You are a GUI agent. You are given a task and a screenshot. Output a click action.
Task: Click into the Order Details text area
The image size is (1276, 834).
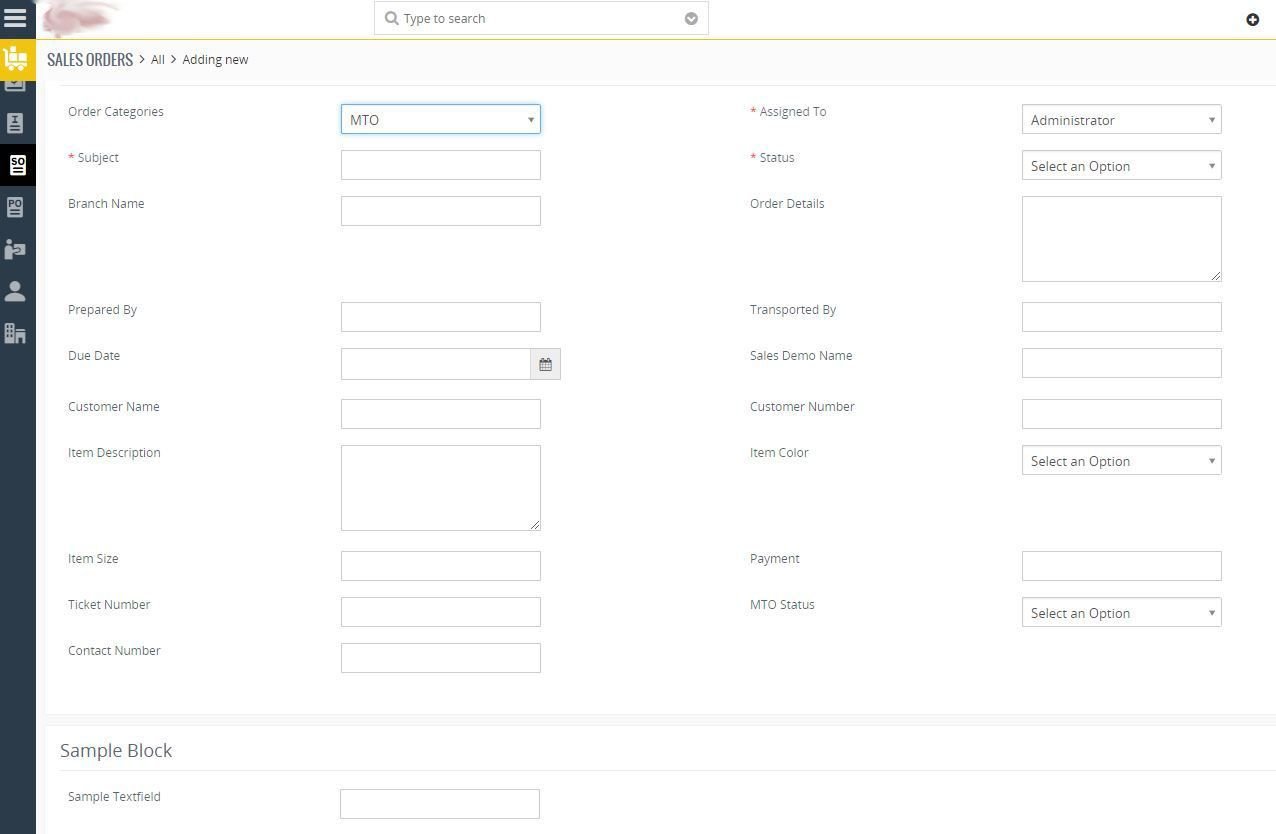point(1121,238)
